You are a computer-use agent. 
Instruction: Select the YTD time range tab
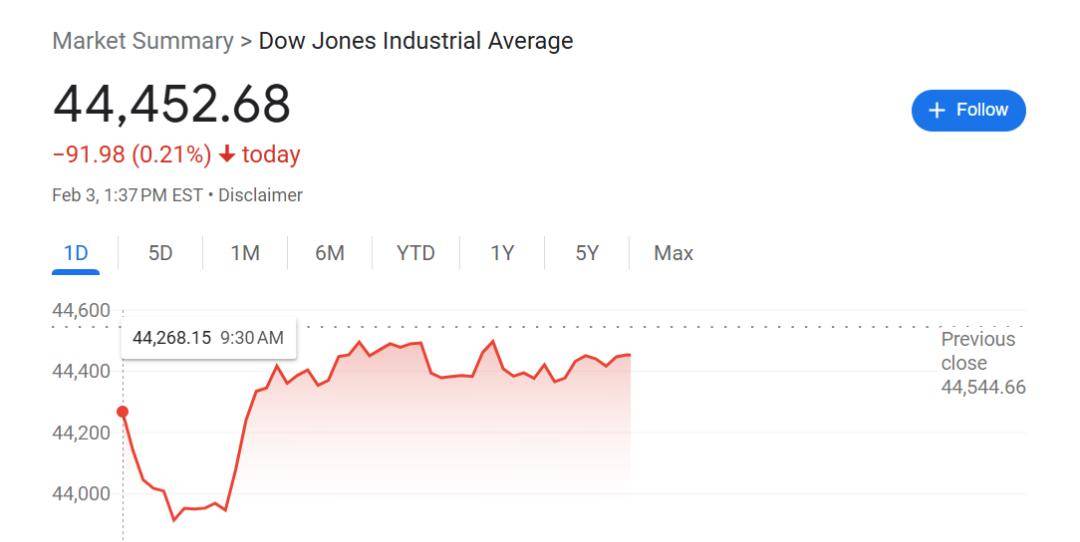[415, 253]
